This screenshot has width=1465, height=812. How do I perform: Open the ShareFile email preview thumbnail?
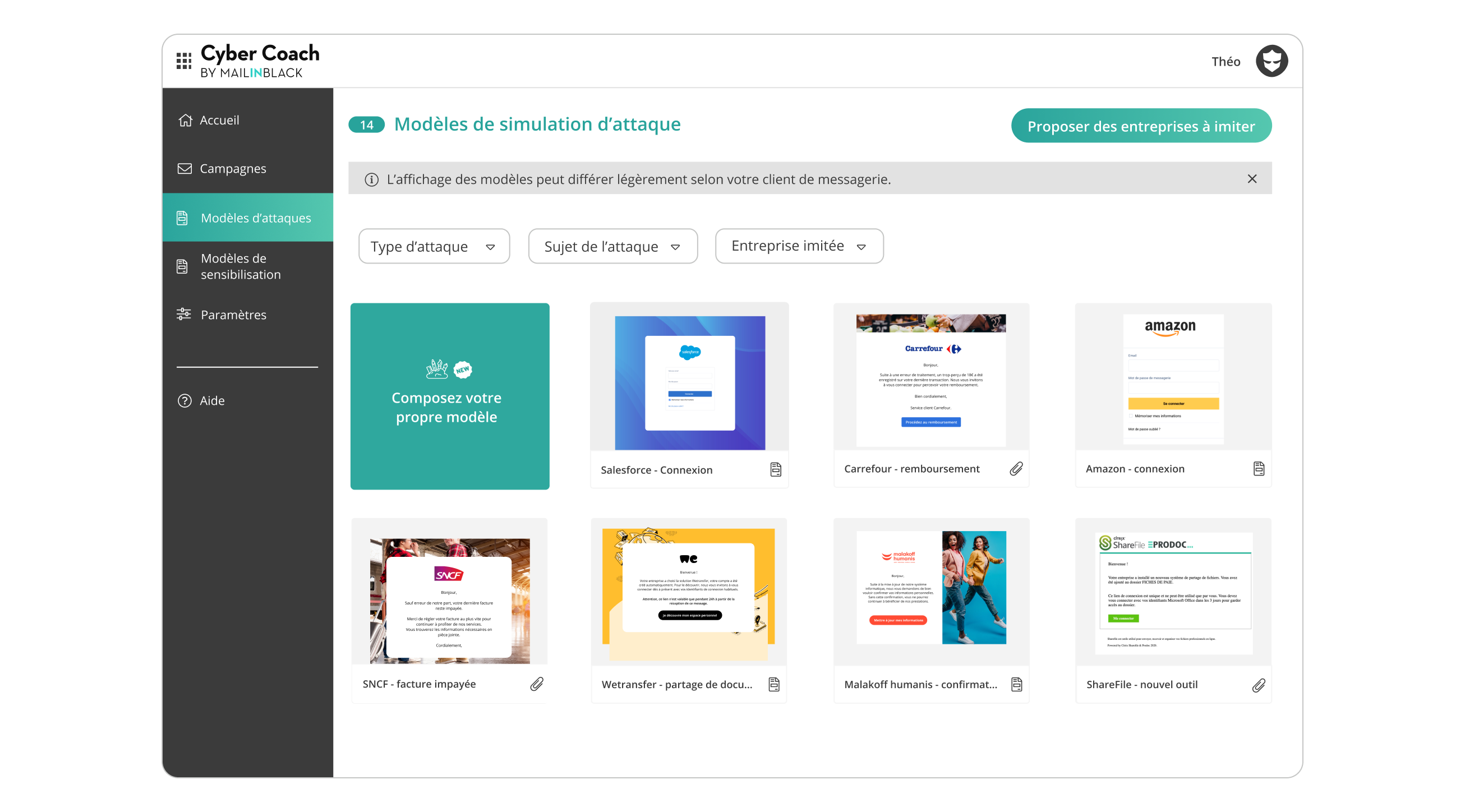point(1174,593)
